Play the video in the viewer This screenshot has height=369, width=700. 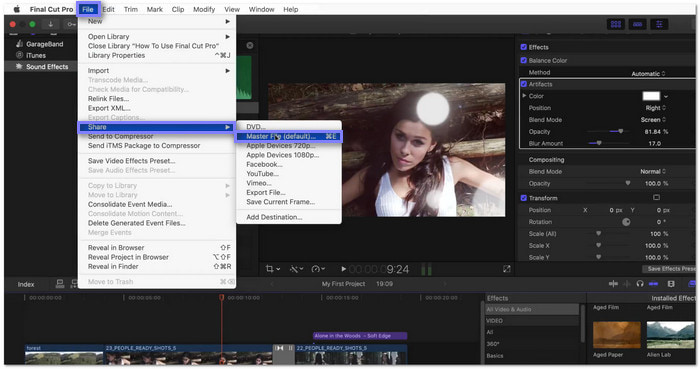pyautogui.click(x=343, y=269)
